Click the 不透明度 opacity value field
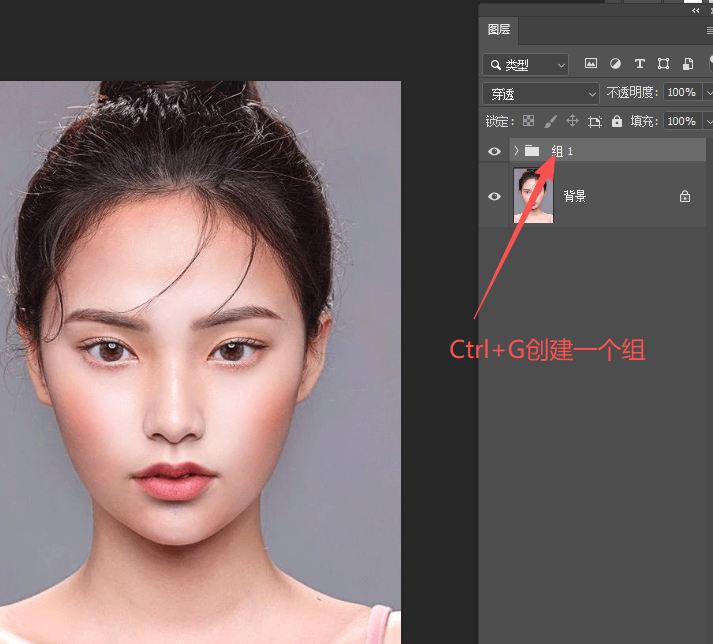Image resolution: width=713 pixels, height=644 pixels. point(682,92)
